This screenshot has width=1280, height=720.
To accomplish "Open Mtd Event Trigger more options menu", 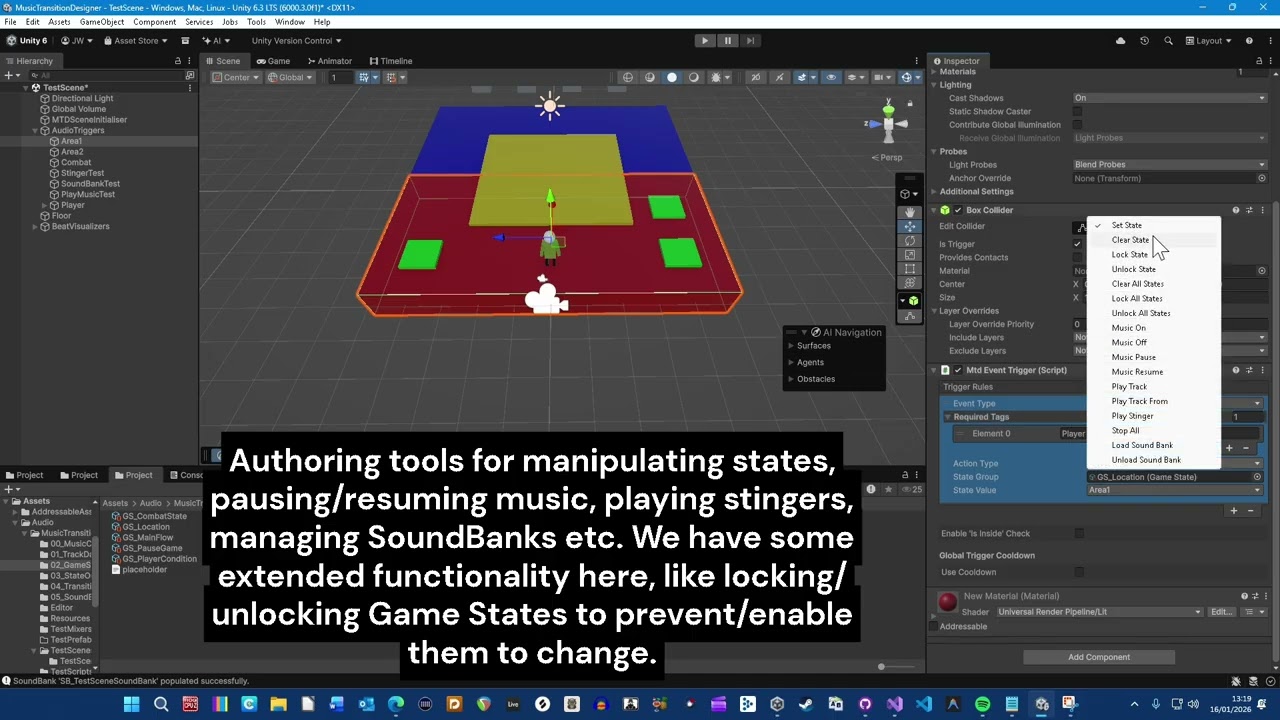I will click(x=1262, y=370).
